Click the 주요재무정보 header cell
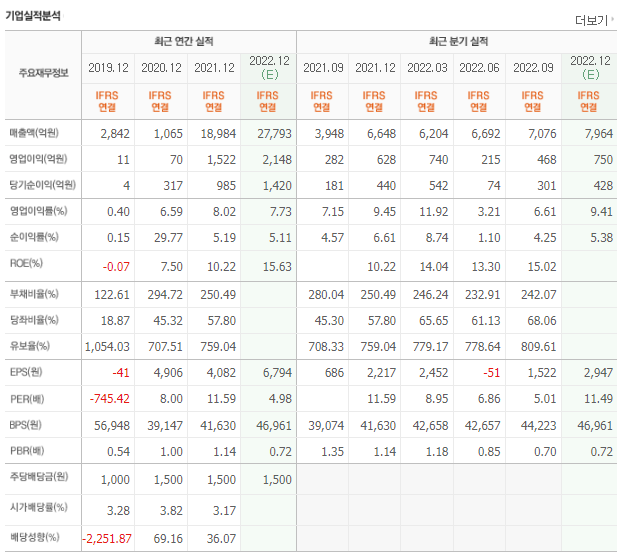Viewport: 627px width, 558px height. click(44, 73)
